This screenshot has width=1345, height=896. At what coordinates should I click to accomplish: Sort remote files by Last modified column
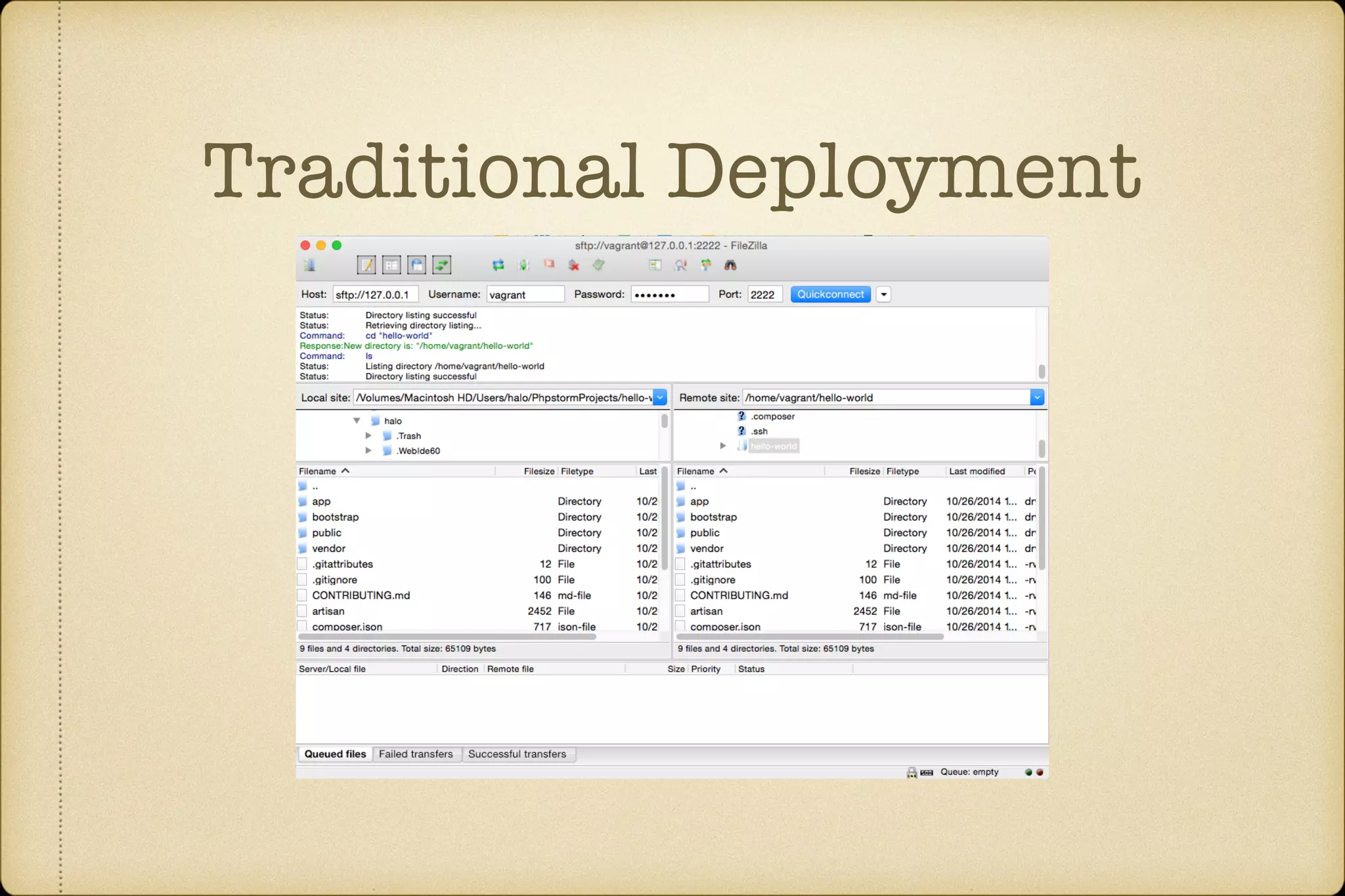[984, 471]
